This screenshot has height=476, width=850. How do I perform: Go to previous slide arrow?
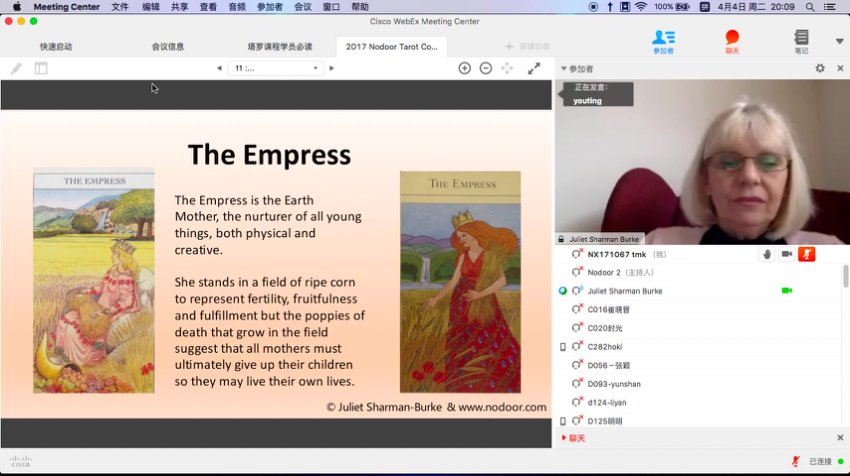coord(219,68)
